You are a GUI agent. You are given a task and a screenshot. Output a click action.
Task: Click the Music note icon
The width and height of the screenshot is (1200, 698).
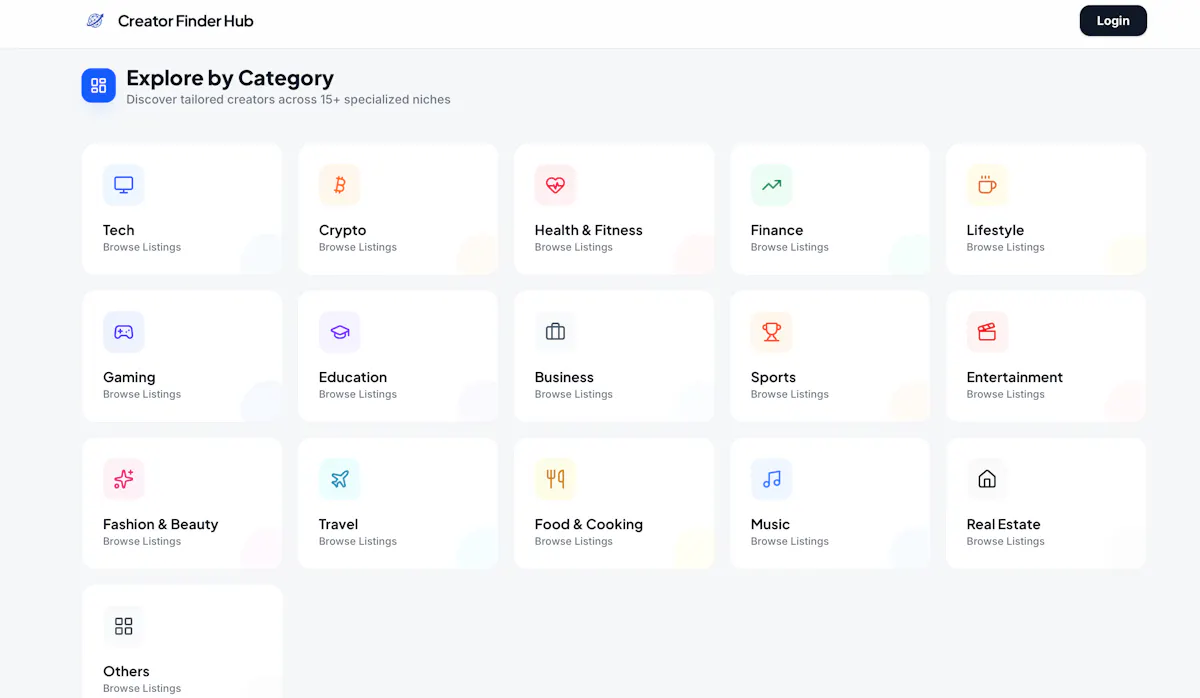tap(772, 479)
